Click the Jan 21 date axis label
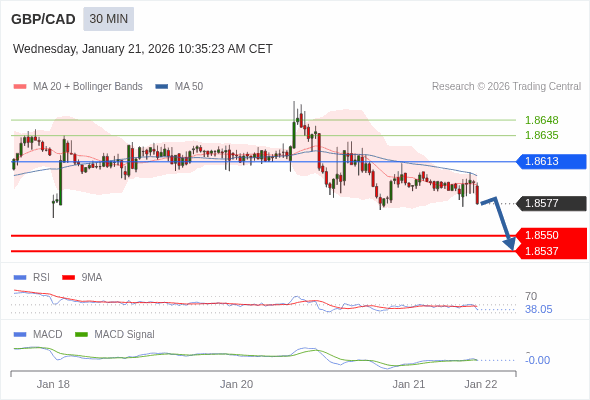The height and width of the screenshot is (400, 590). 409,384
